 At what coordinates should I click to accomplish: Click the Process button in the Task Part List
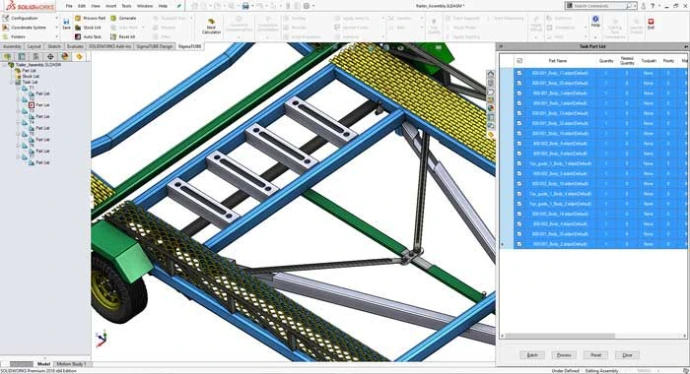564,355
